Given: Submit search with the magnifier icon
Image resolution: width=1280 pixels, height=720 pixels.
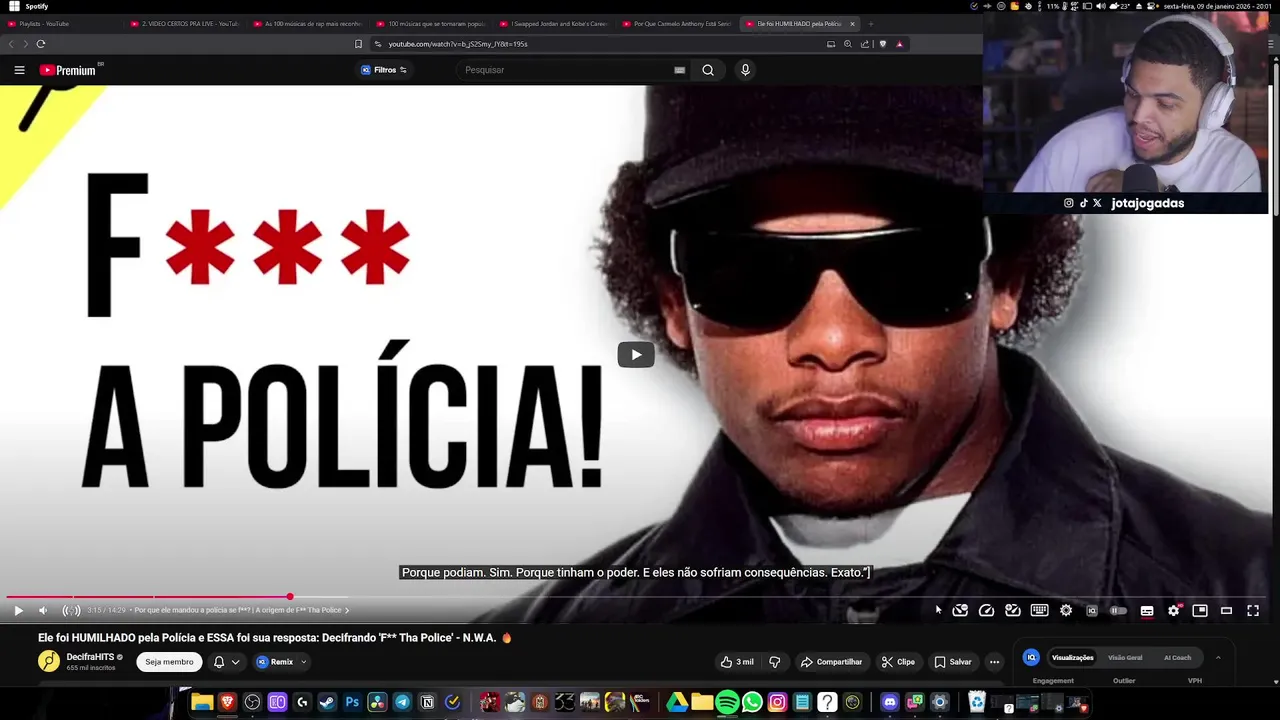Looking at the screenshot, I should [708, 70].
